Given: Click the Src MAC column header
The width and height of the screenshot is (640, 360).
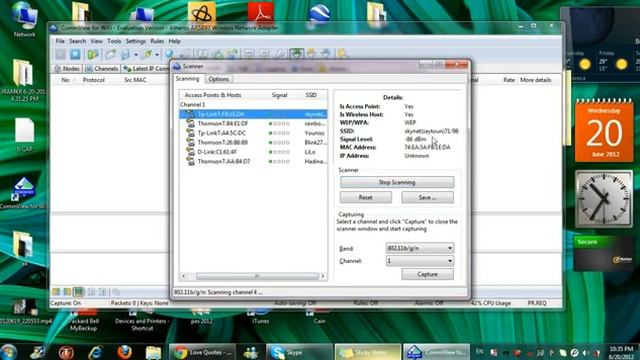Looking at the screenshot, I should point(135,80).
